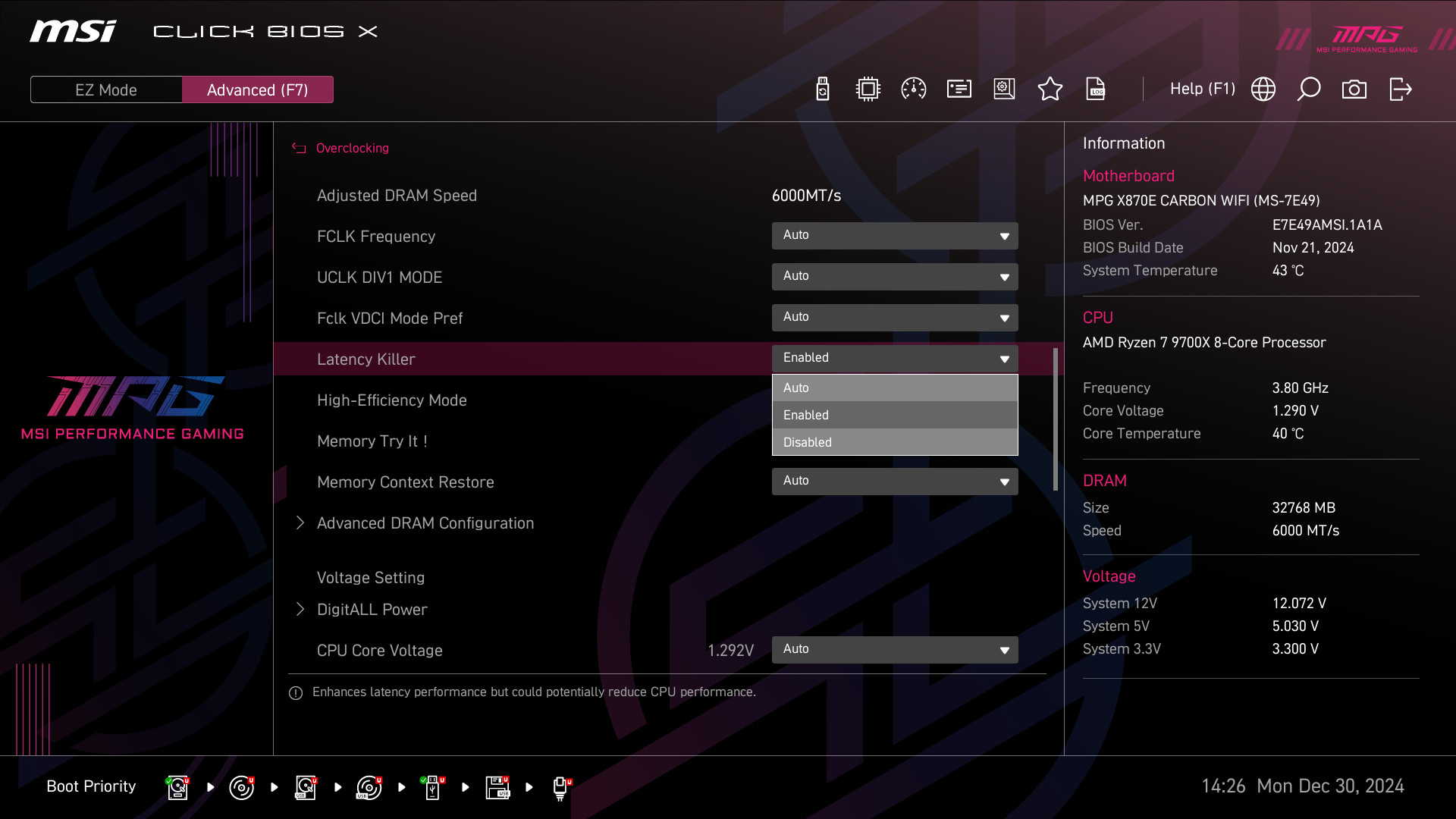The width and height of the screenshot is (1456, 819).
Task: Click the Motherboard heading in Information
Action: coord(1128,176)
